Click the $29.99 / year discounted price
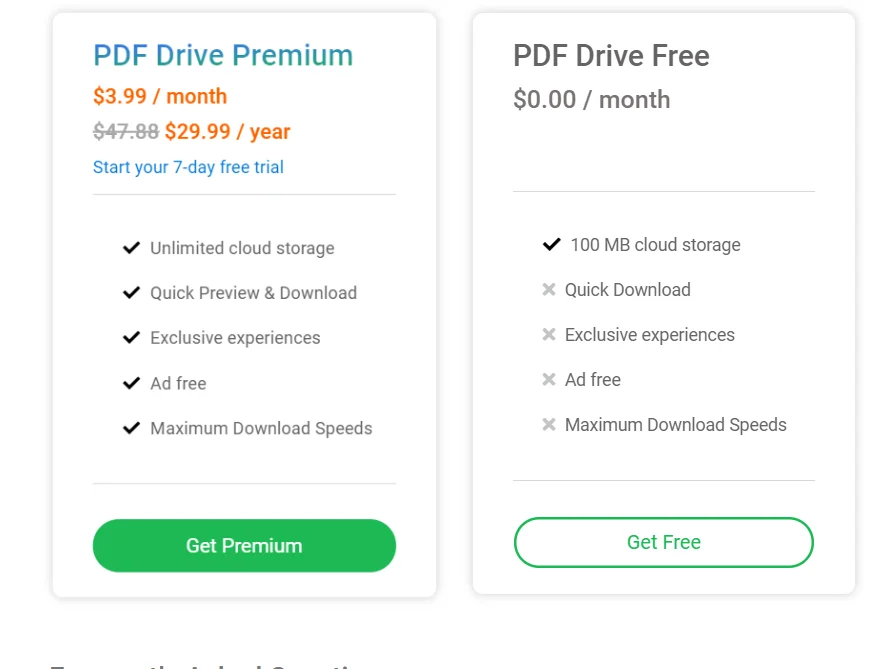This screenshot has height=669, width=889. coord(227,132)
